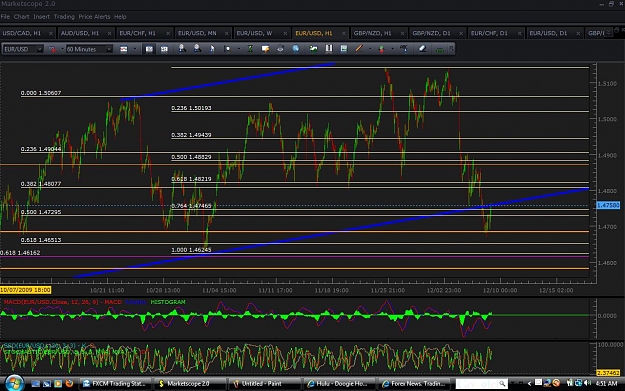Open the Price Alerts menu

pos(94,17)
